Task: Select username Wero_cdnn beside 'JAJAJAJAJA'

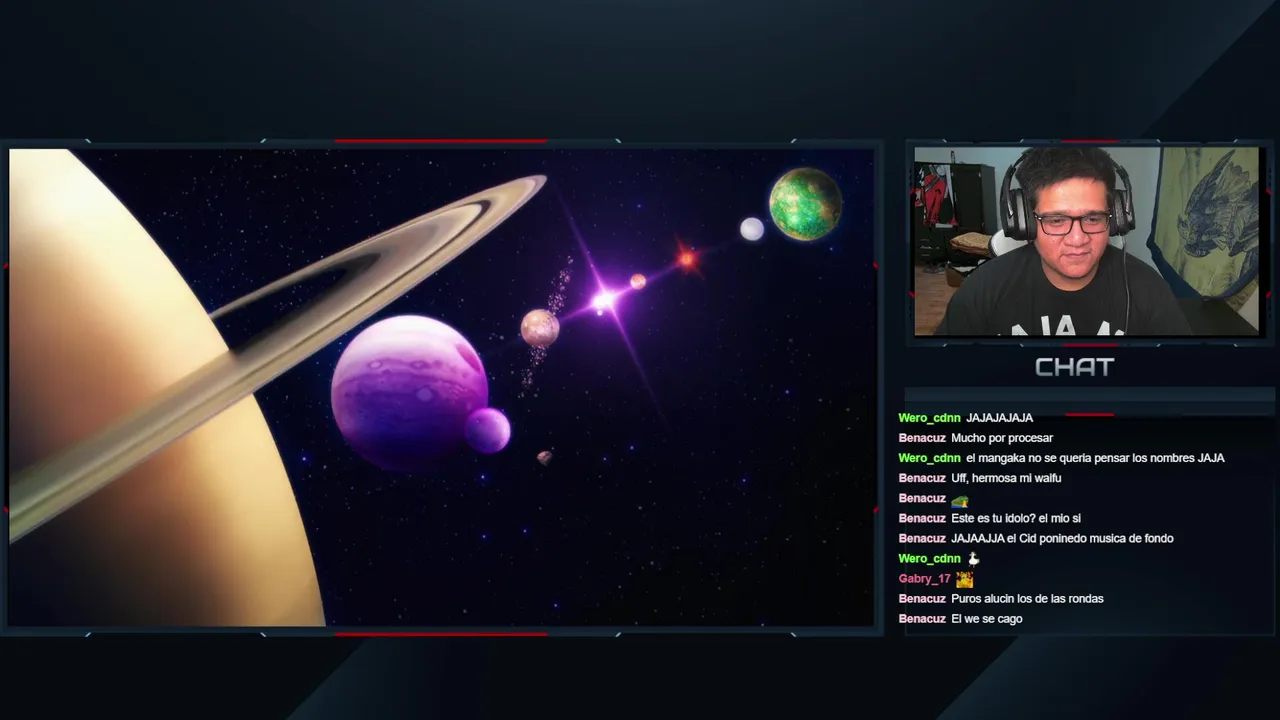Action: [929, 418]
